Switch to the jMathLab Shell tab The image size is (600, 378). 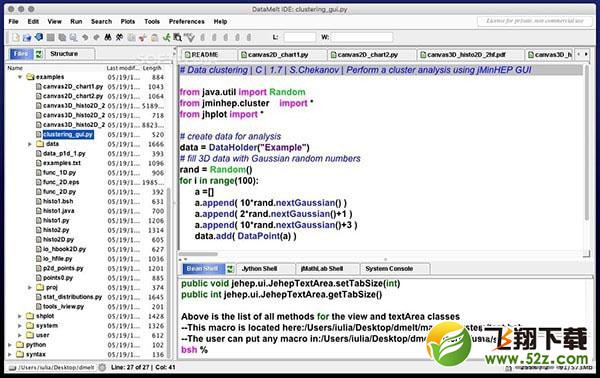tap(328, 269)
